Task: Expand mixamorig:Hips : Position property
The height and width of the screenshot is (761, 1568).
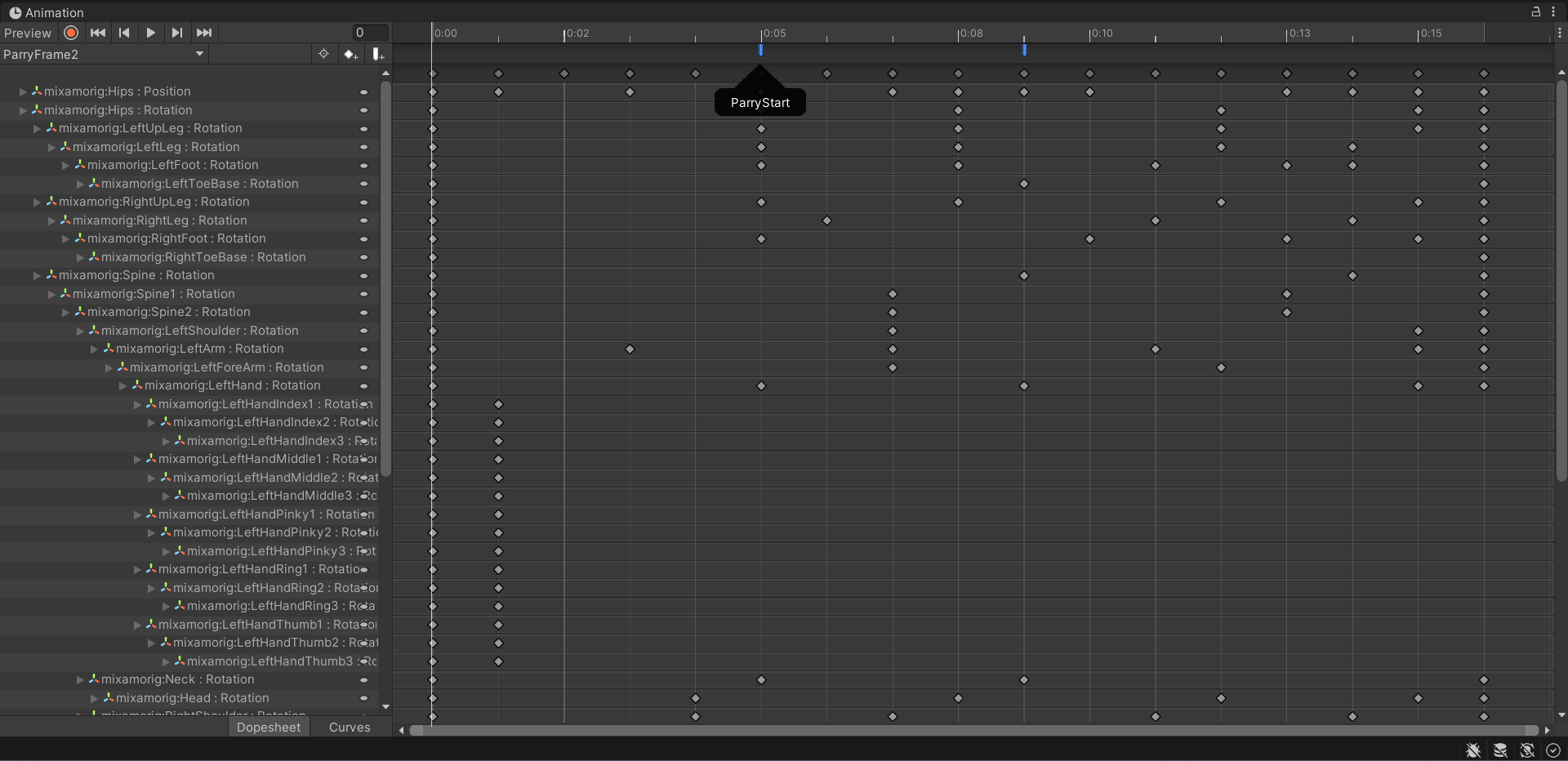Action: (23, 91)
